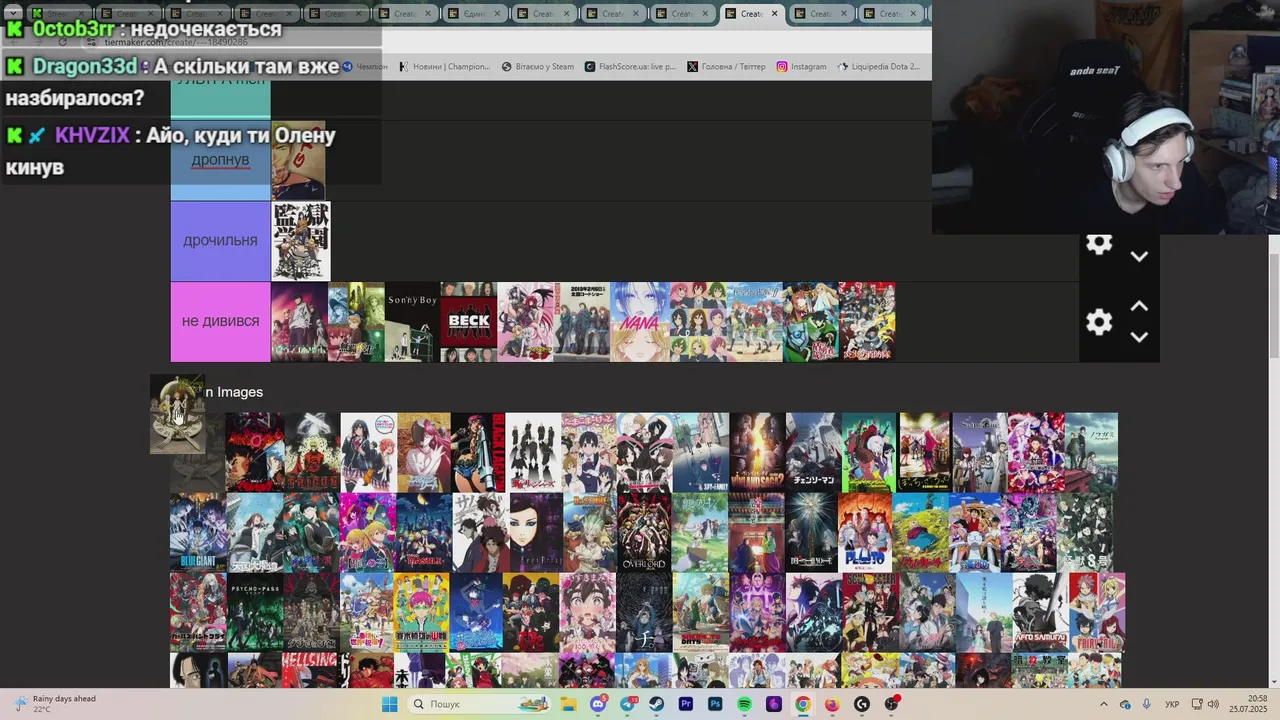Pick the Psycho-Pass poster
This screenshot has height=720, width=1280.
click(x=254, y=612)
